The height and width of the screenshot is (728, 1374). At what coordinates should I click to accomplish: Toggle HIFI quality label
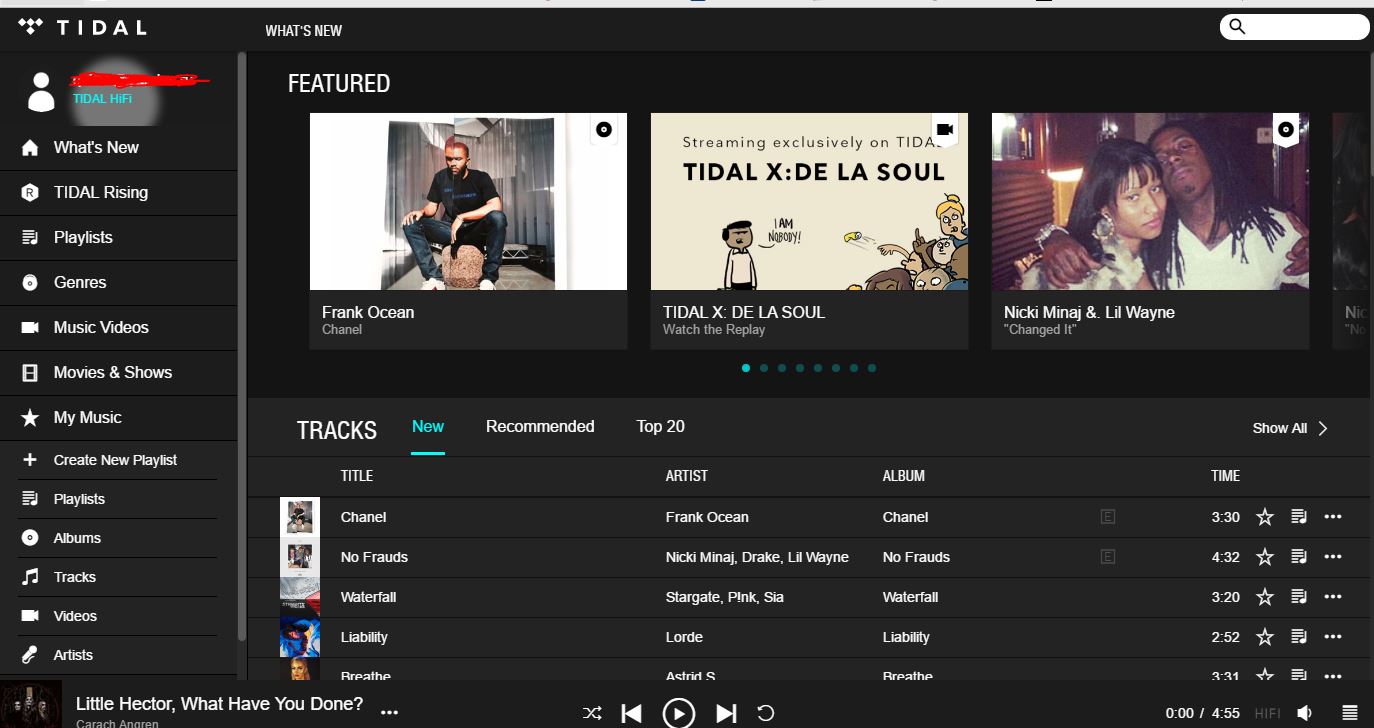[x=1267, y=713]
